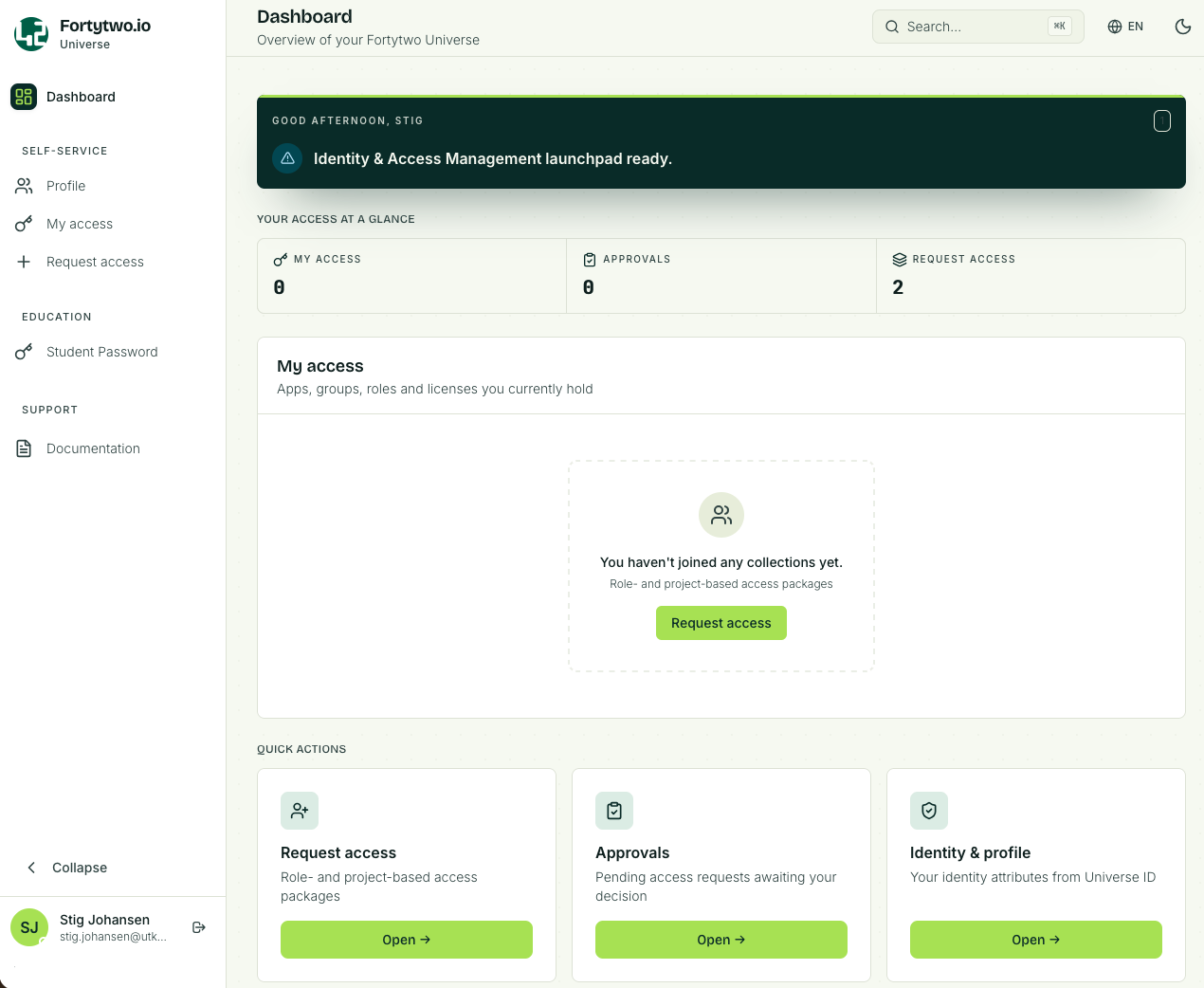
Task: Toggle dark mode moon icon
Action: pyautogui.click(x=1182, y=27)
